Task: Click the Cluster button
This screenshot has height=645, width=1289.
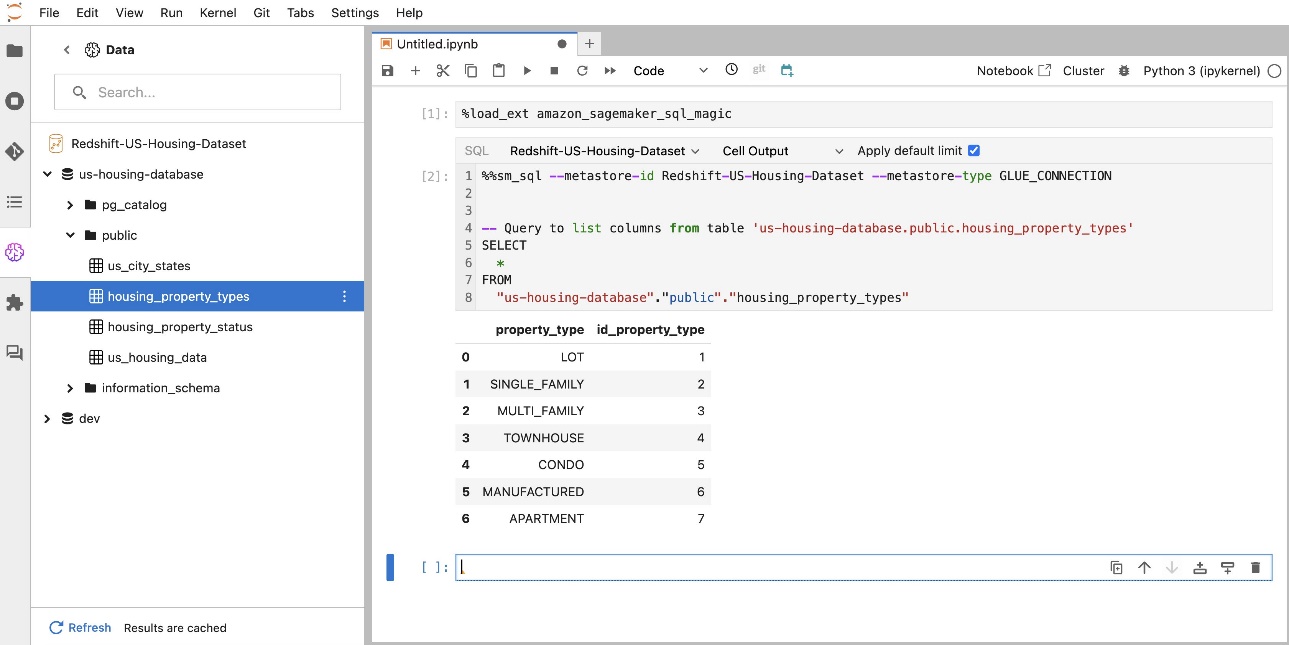Action: [1084, 71]
